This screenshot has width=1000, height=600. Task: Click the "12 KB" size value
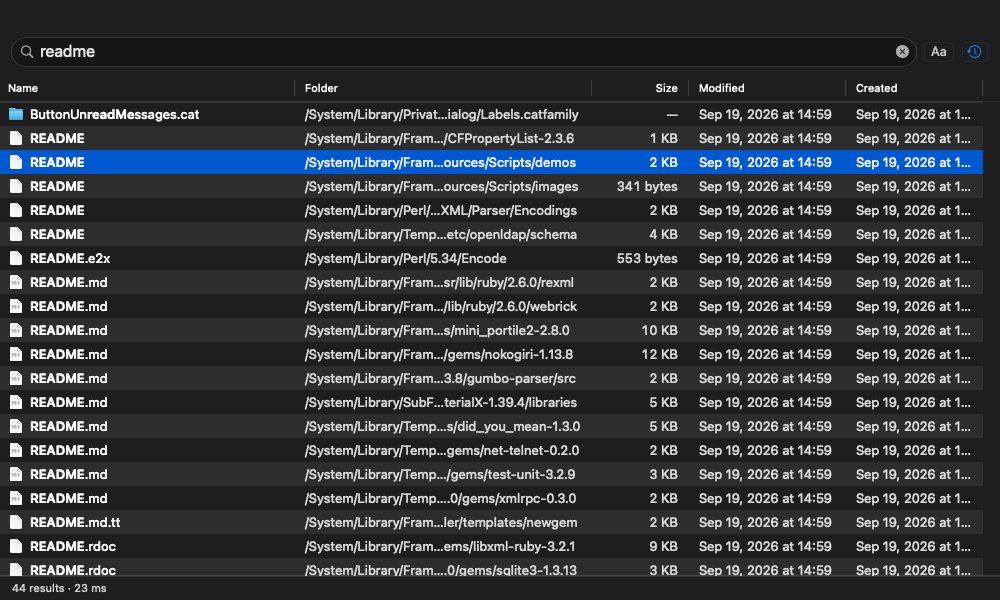pos(659,355)
